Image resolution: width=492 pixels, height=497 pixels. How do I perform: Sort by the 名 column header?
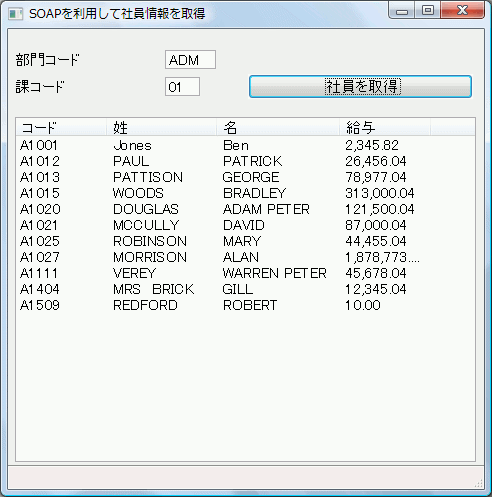point(278,127)
